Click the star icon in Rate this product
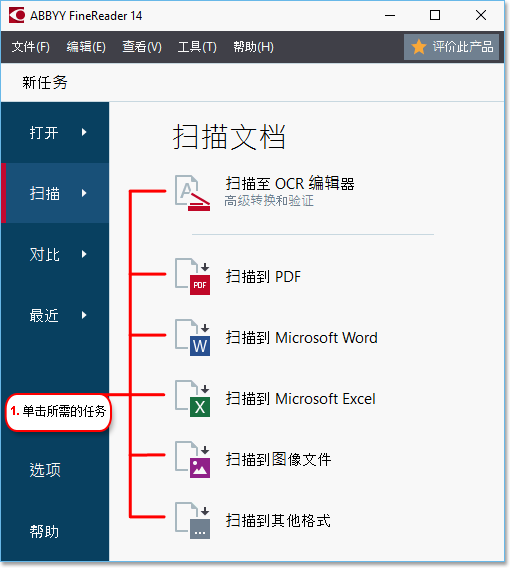Viewport: 513px width, 570px height. (x=419, y=47)
